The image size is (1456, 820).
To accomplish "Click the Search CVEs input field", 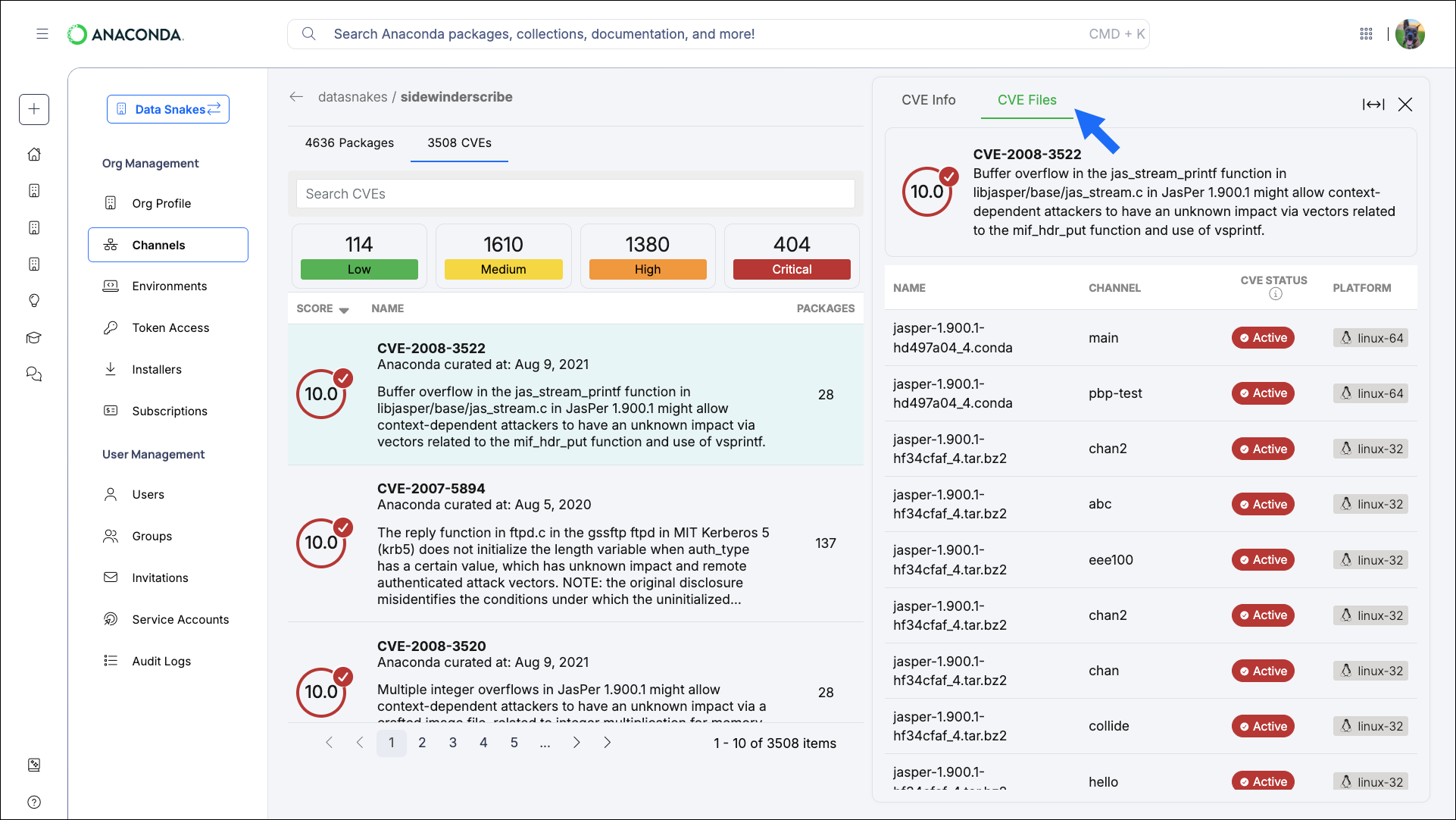I will coord(575,194).
